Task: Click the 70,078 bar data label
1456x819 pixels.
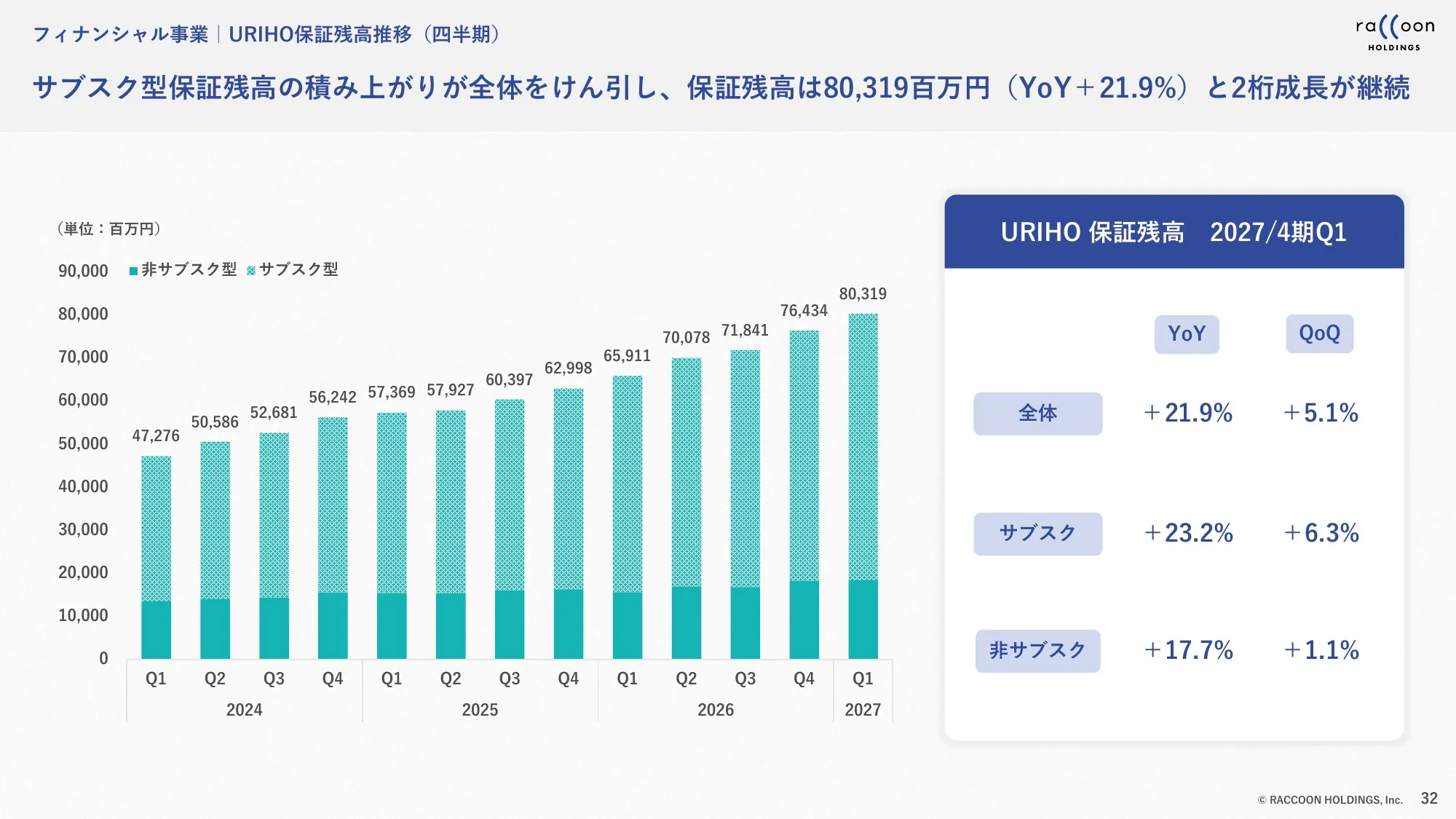Action: [x=686, y=338]
